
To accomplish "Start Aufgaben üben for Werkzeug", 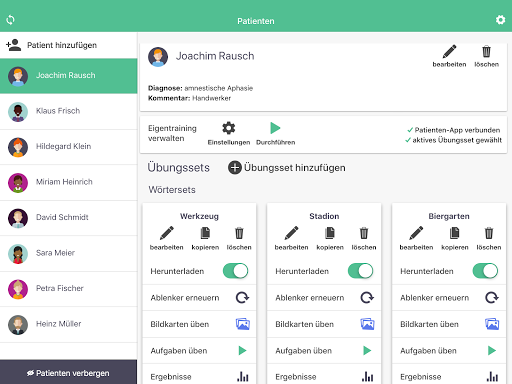I will (x=242, y=350).
